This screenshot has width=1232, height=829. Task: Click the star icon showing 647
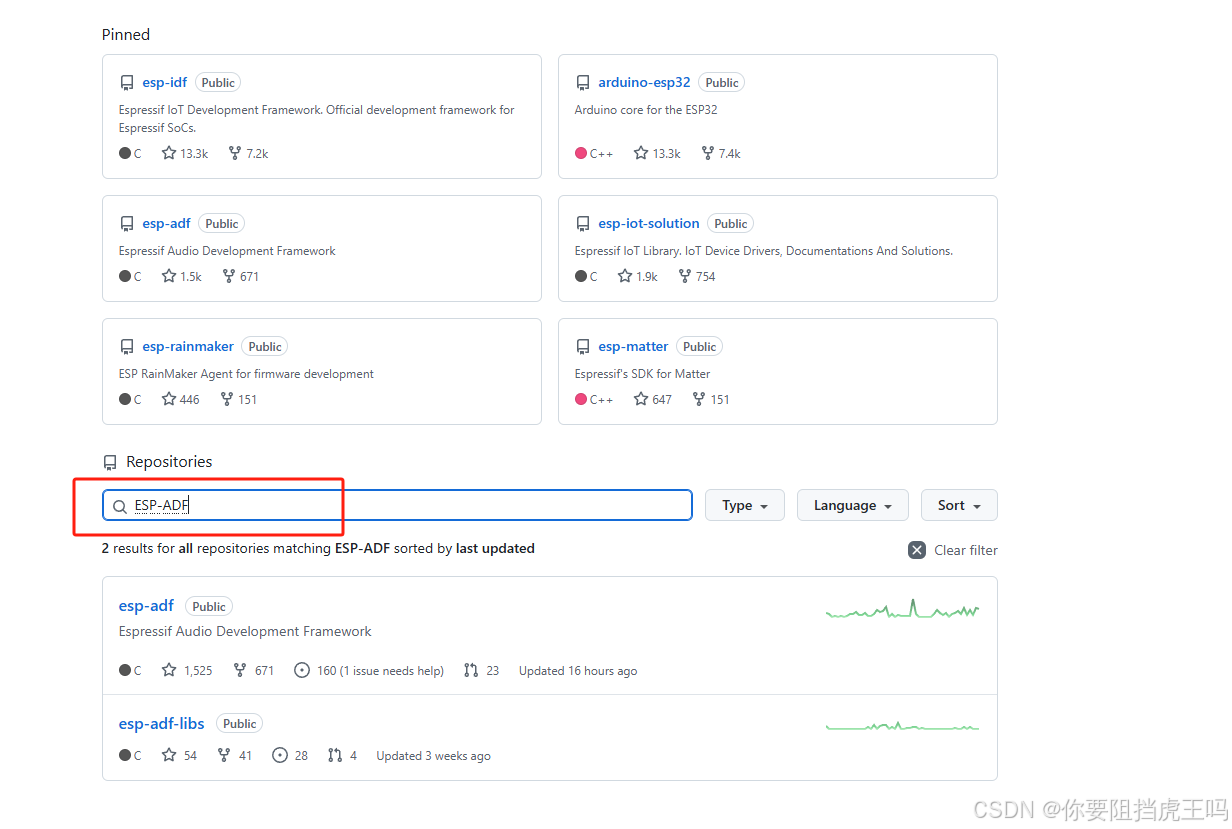tap(641, 399)
